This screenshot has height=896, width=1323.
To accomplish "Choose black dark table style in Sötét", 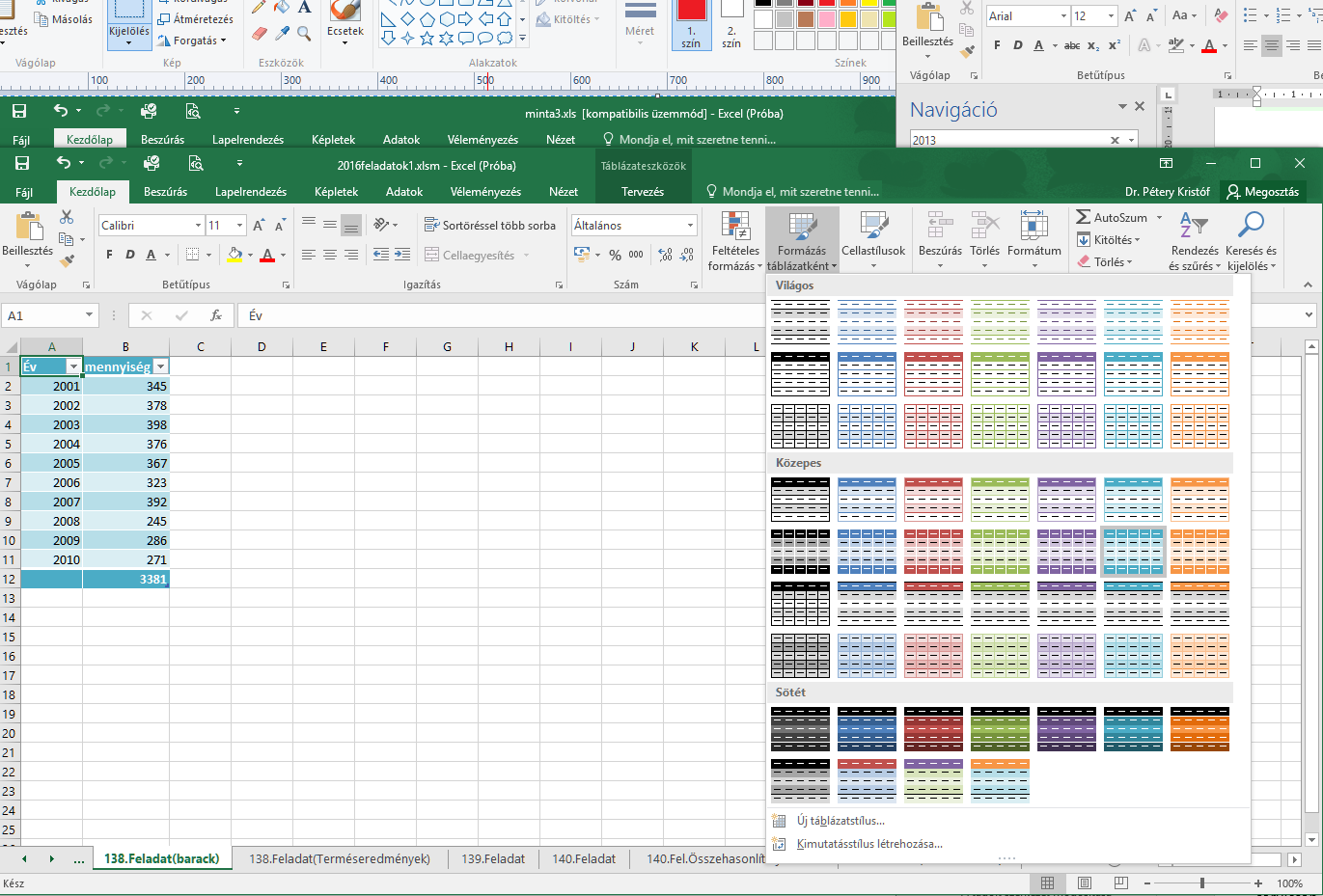I will 800,729.
